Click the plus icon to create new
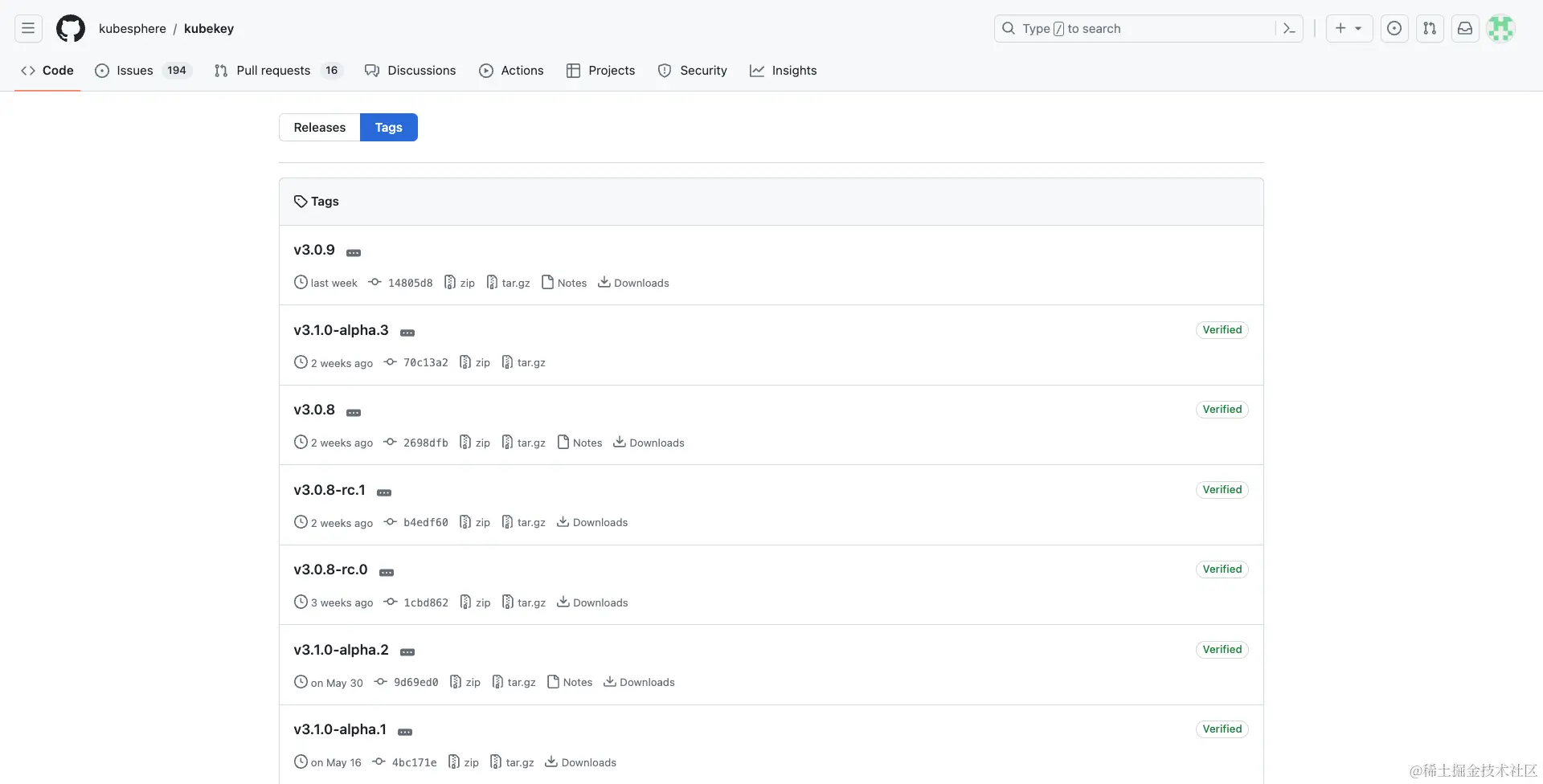Screen dimensions: 1543x784 pyautogui.click(x=1339, y=28)
